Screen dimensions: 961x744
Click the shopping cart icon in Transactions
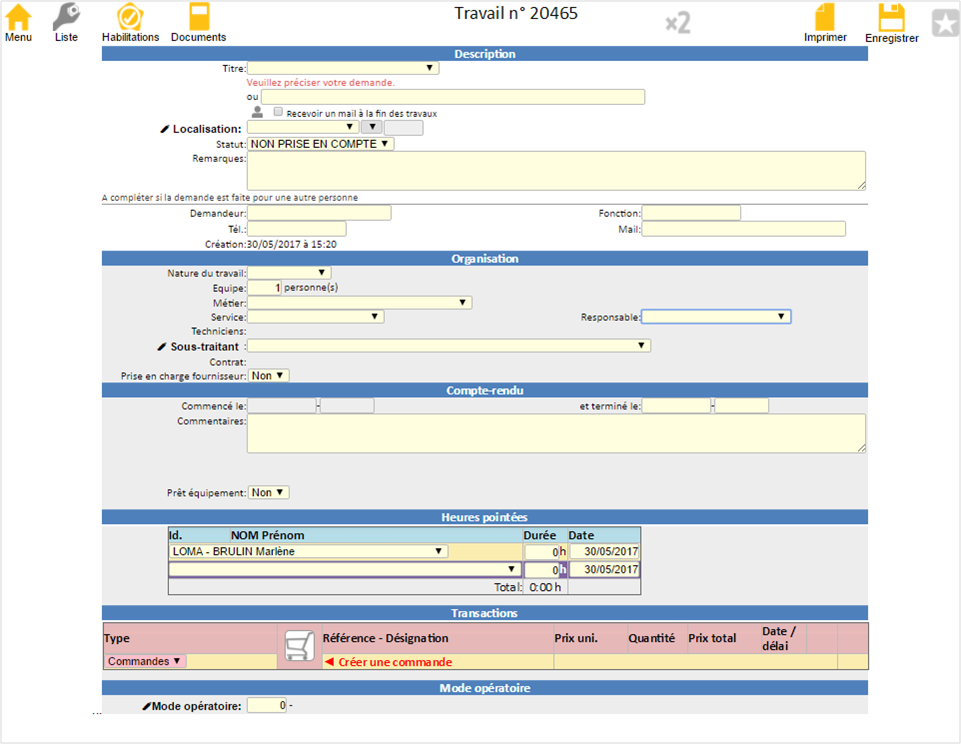(x=300, y=646)
